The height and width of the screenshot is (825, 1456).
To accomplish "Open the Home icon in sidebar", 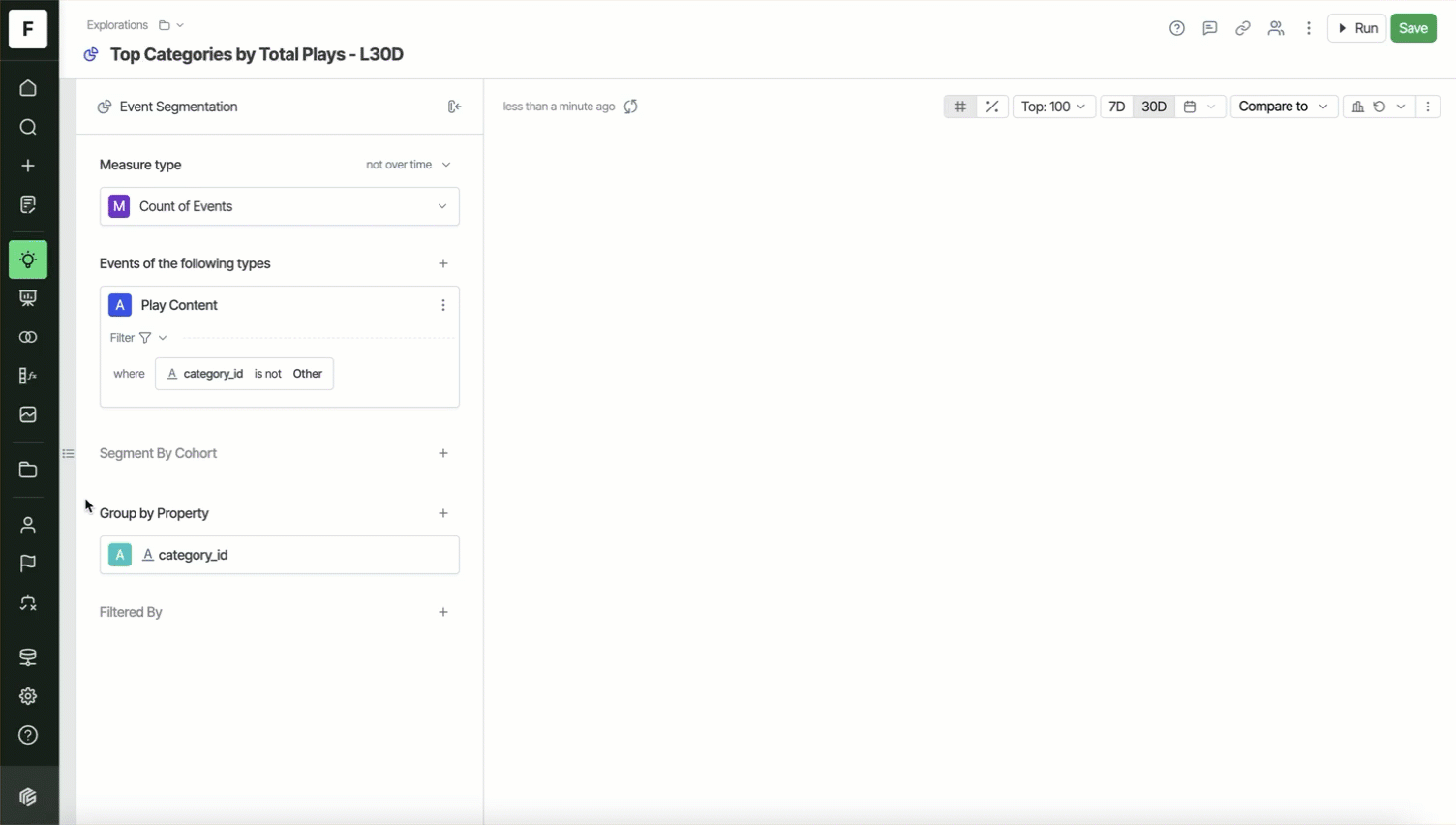I will point(28,88).
